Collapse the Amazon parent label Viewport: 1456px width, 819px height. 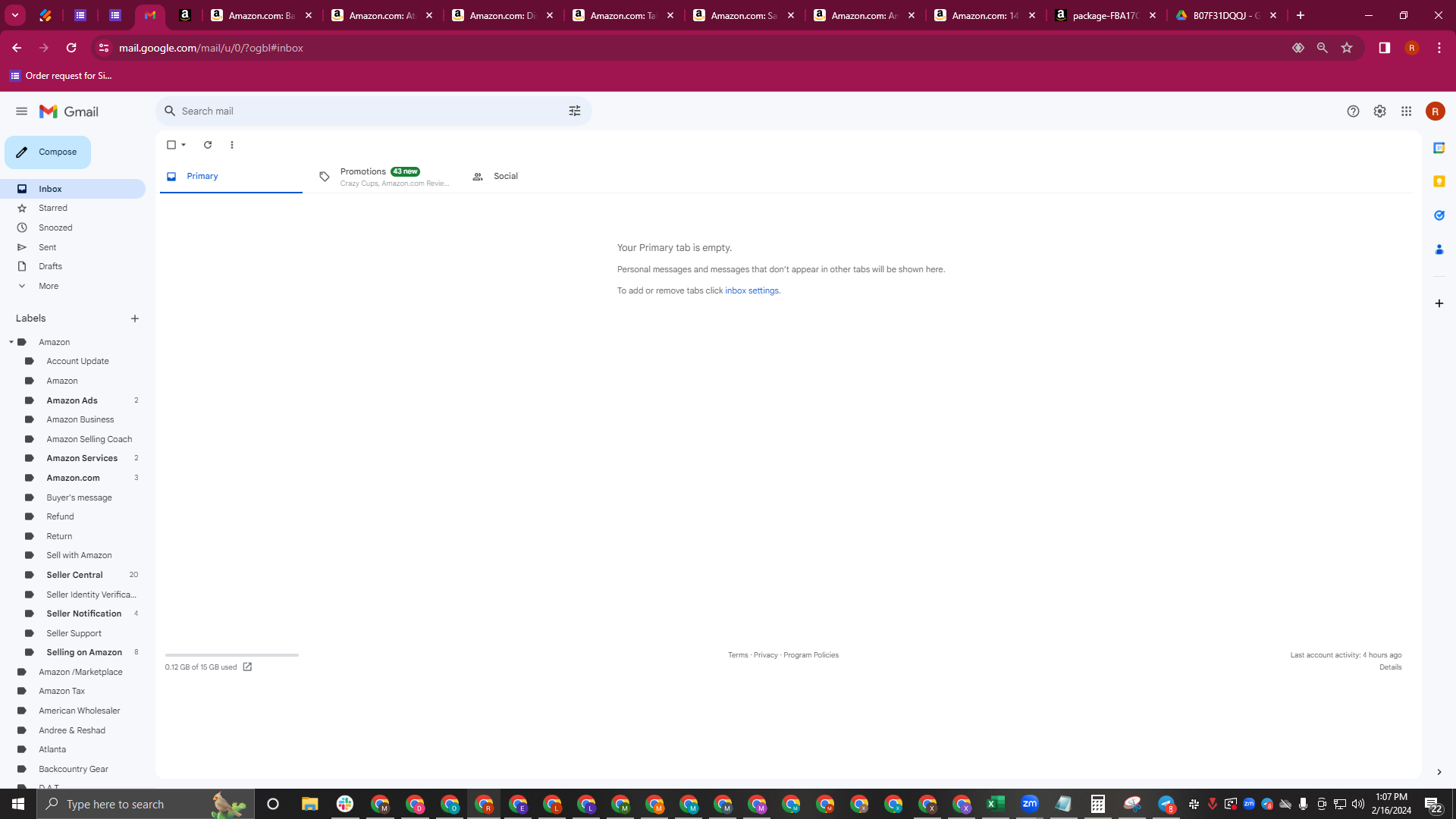[x=11, y=342]
